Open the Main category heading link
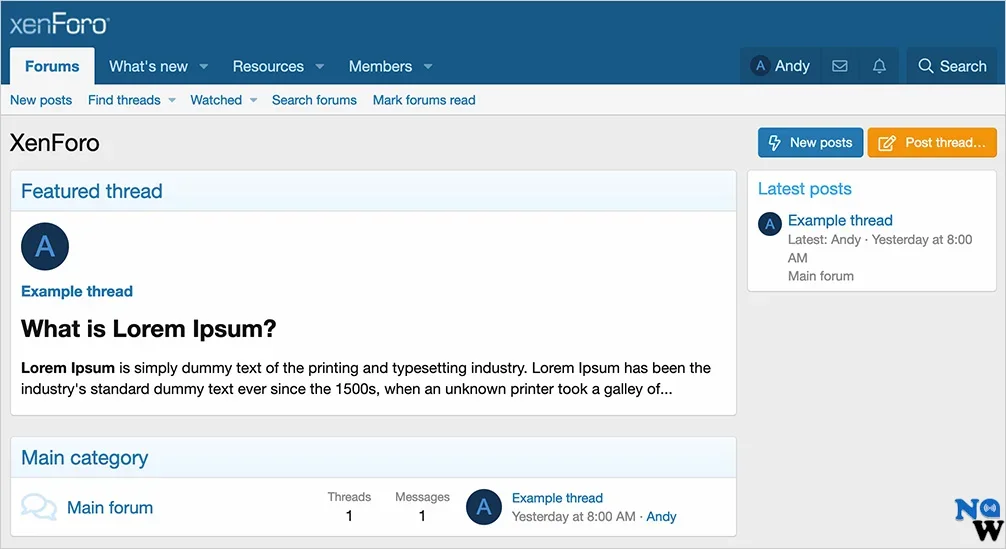This screenshot has height=549, width=1006. point(85,458)
